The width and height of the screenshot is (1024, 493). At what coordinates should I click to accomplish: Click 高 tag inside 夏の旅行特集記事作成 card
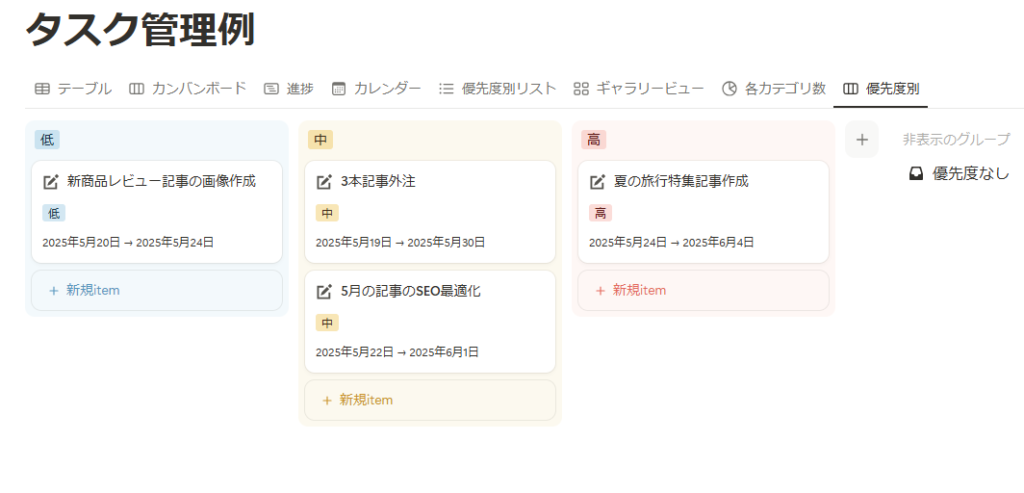click(600, 213)
